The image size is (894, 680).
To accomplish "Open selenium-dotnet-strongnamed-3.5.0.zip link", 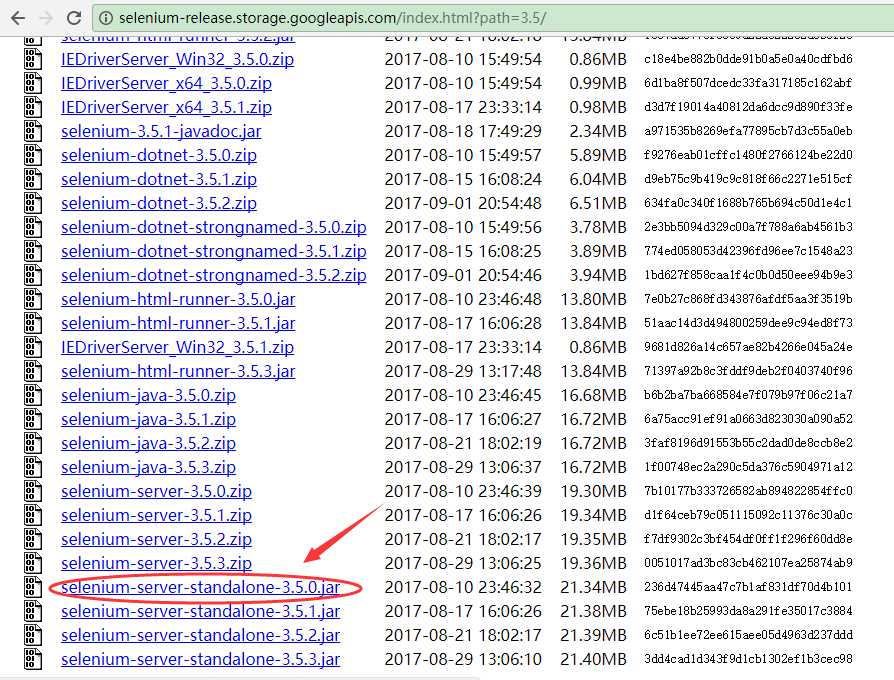I will [214, 227].
